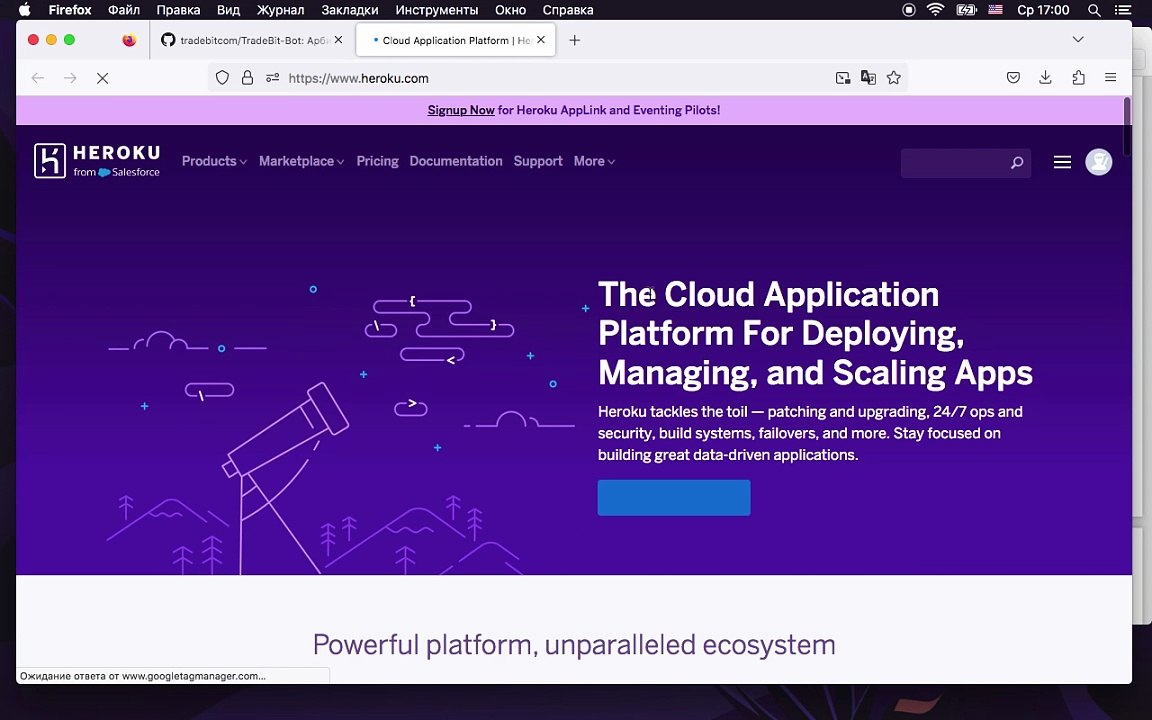
Task: Click the menu bar clock Ср 17:00
Action: [x=1043, y=10]
